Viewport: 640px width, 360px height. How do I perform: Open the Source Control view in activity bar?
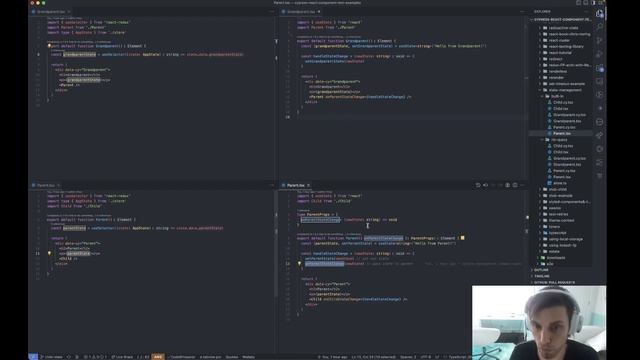click(600, 40)
